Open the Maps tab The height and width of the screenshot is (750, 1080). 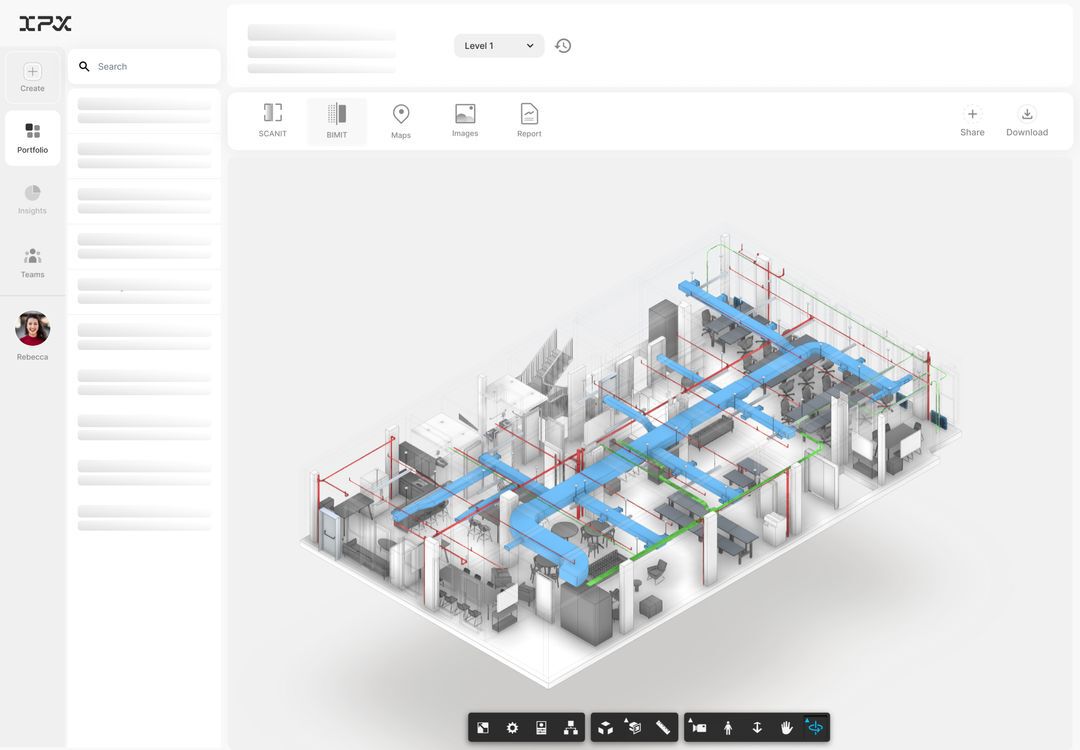tap(401, 121)
